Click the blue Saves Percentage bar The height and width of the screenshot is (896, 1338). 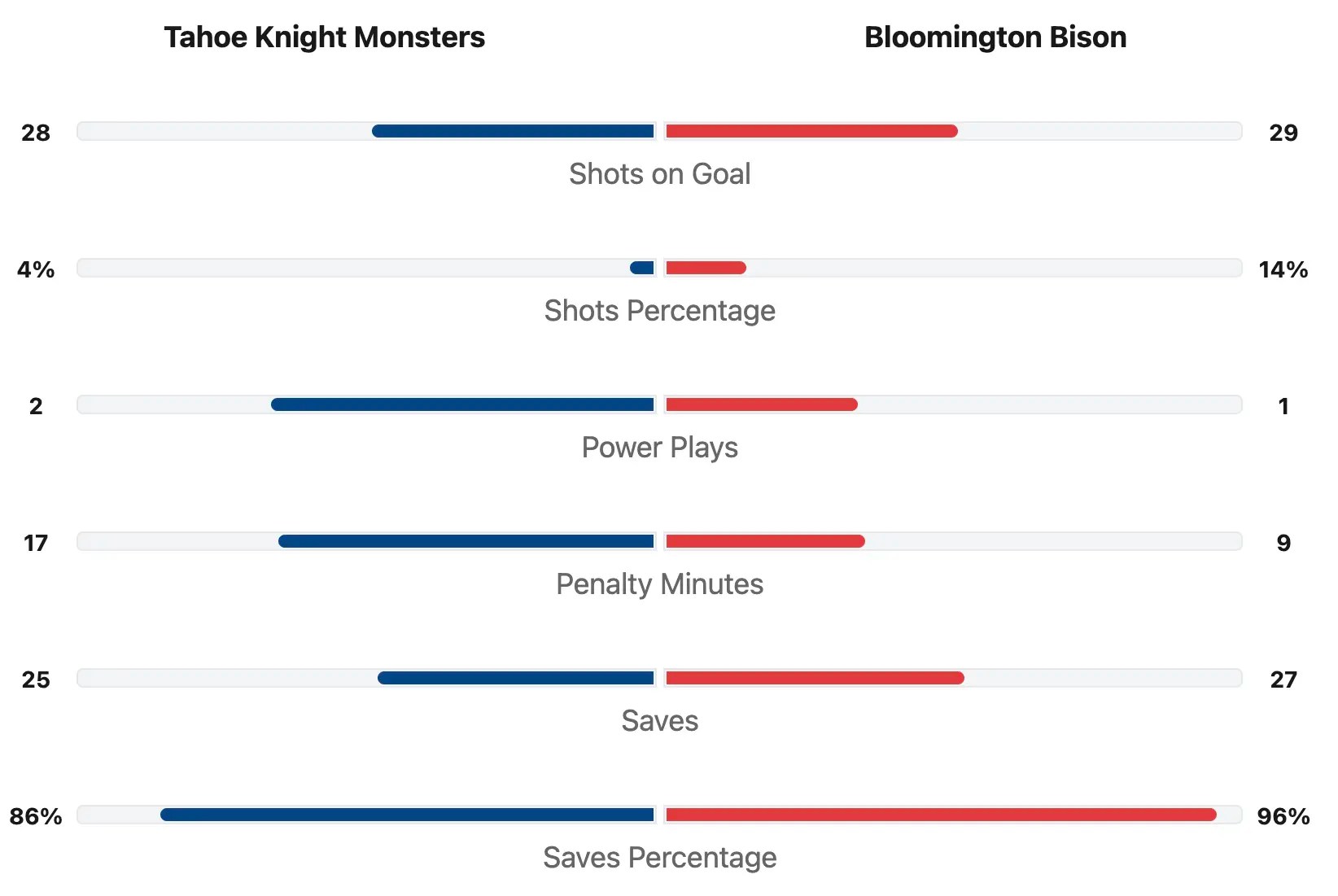tap(408, 815)
